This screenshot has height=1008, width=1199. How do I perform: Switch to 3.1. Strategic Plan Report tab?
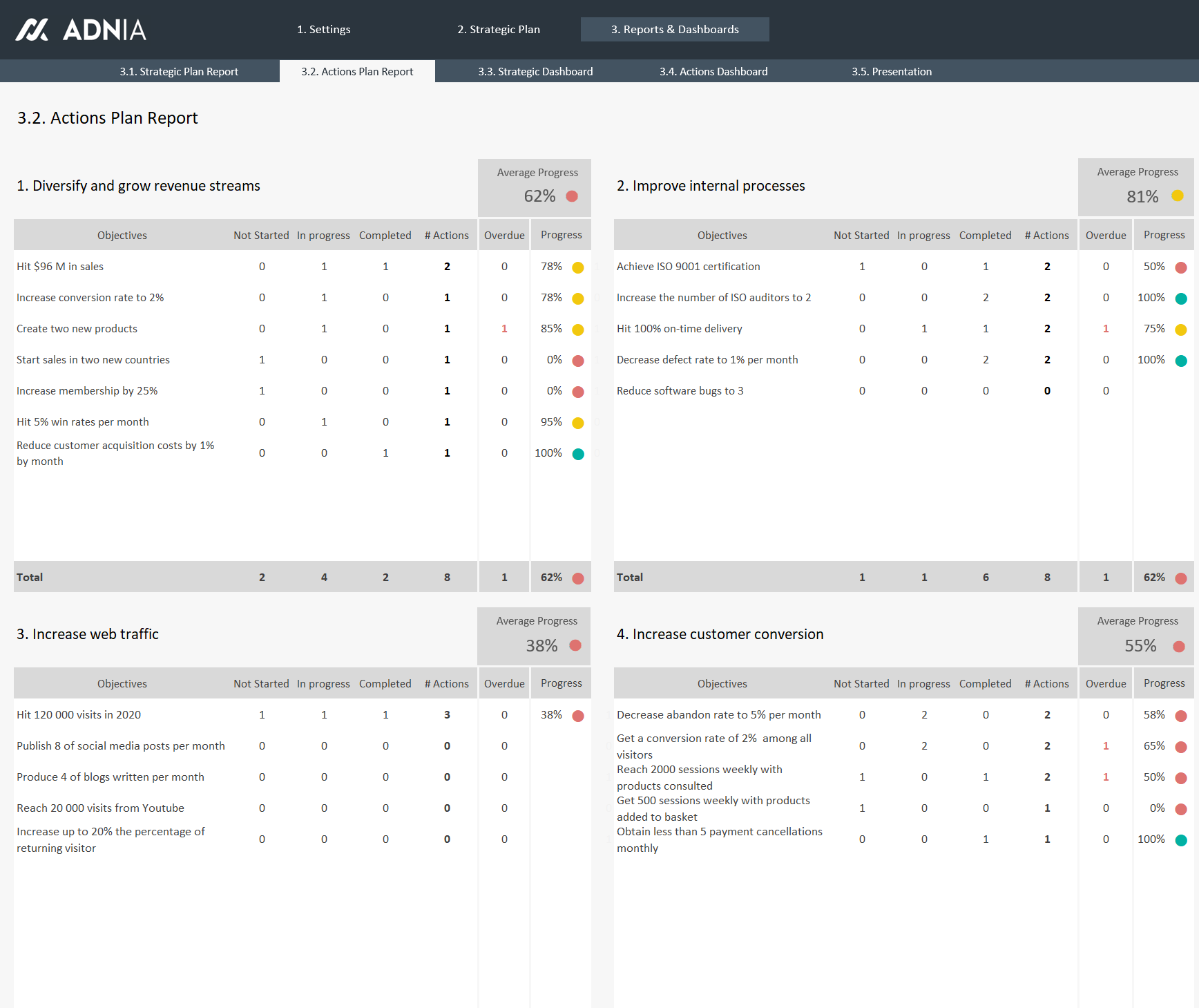(x=179, y=71)
